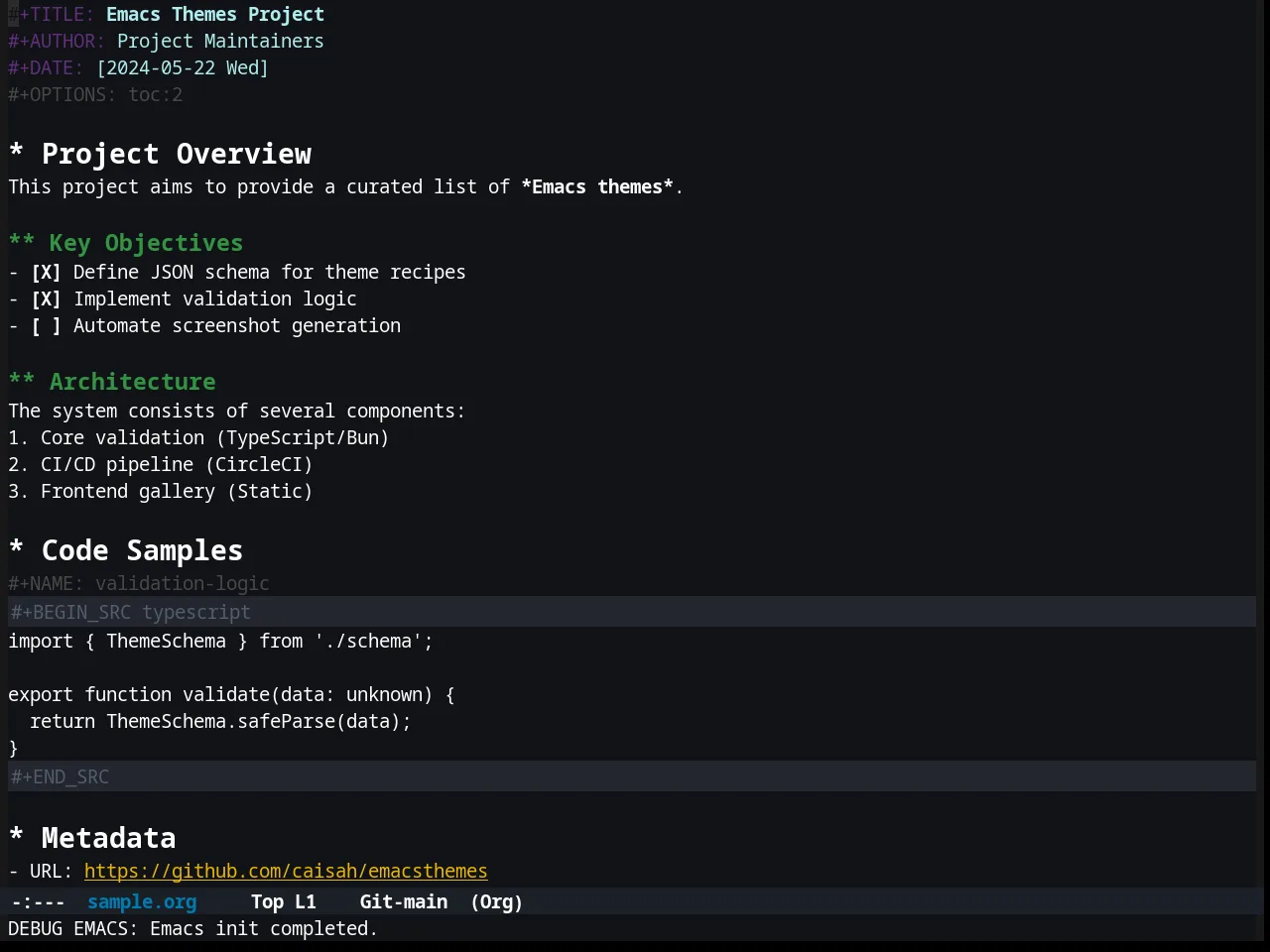Check the Automate screenshot generation box
The image size is (1270, 952).
pos(46,325)
